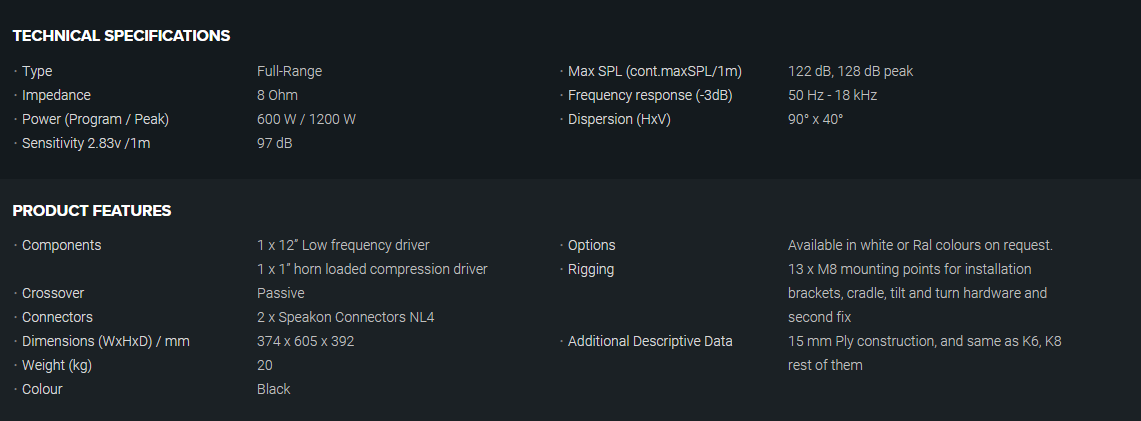Image resolution: width=1141 pixels, height=421 pixels.
Task: Click the 122 dB, 128 dB peak value
Action: 850,71
